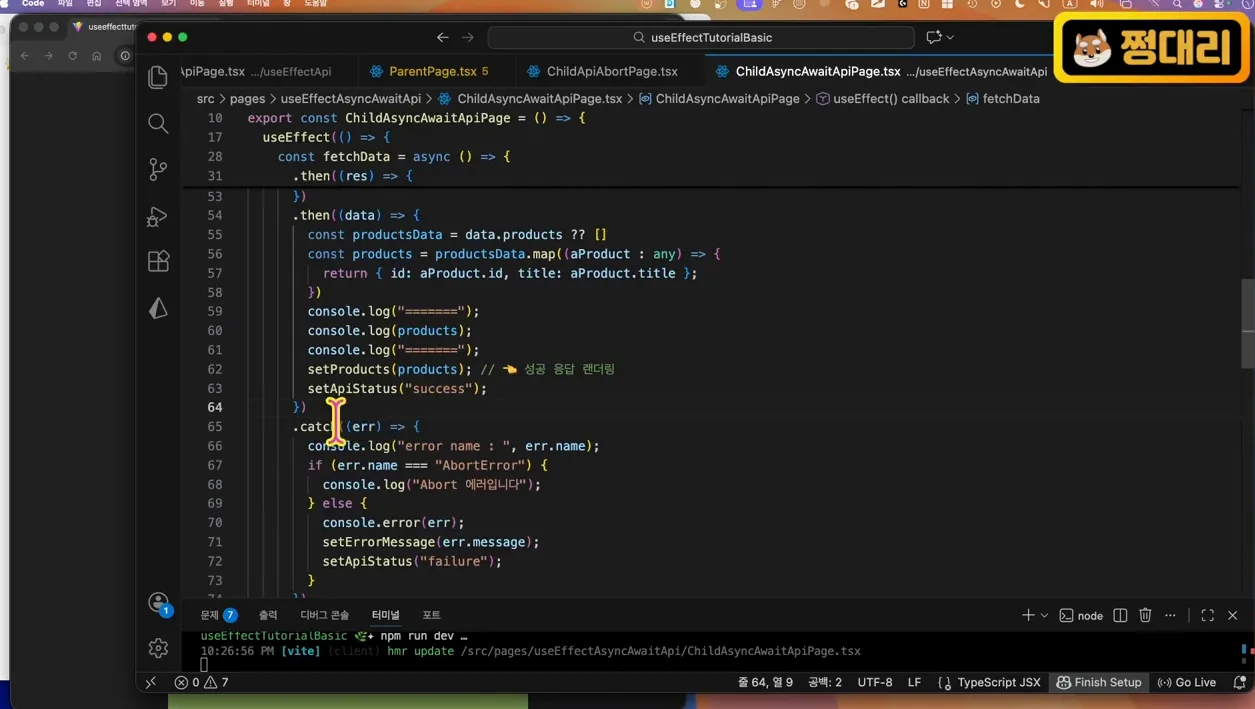Click the console.error(err) line
The width and height of the screenshot is (1255, 709).
pyautogui.click(x=393, y=522)
